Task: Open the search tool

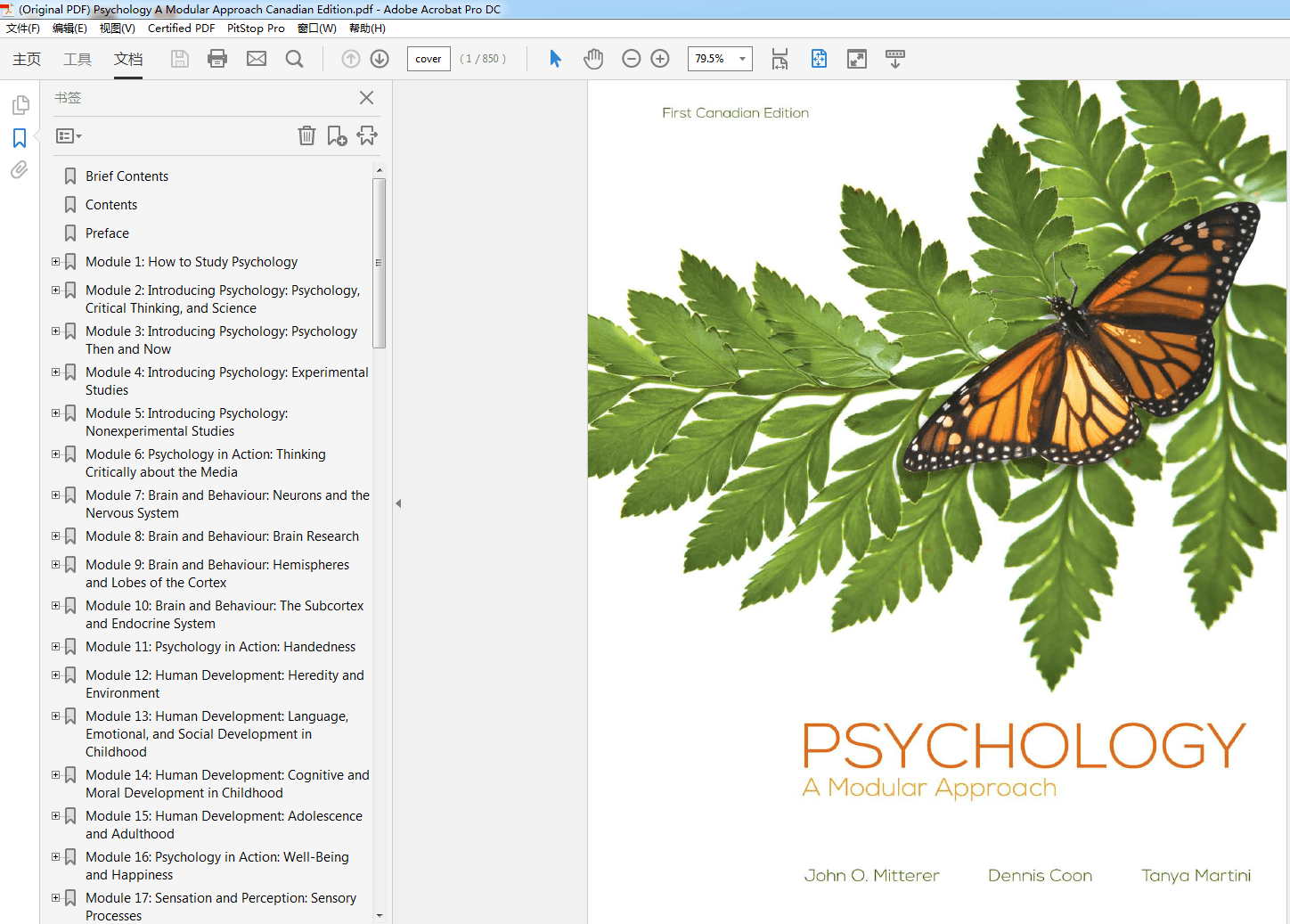Action: pos(296,59)
